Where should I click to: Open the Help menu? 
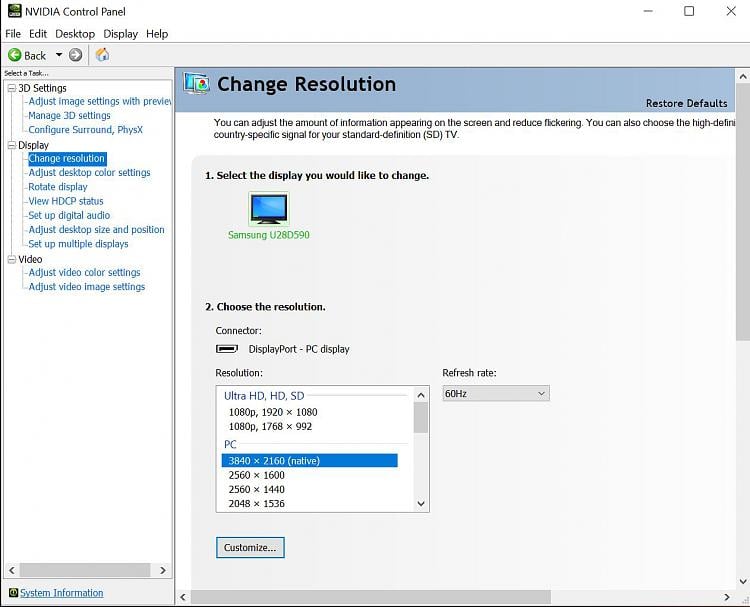click(157, 34)
